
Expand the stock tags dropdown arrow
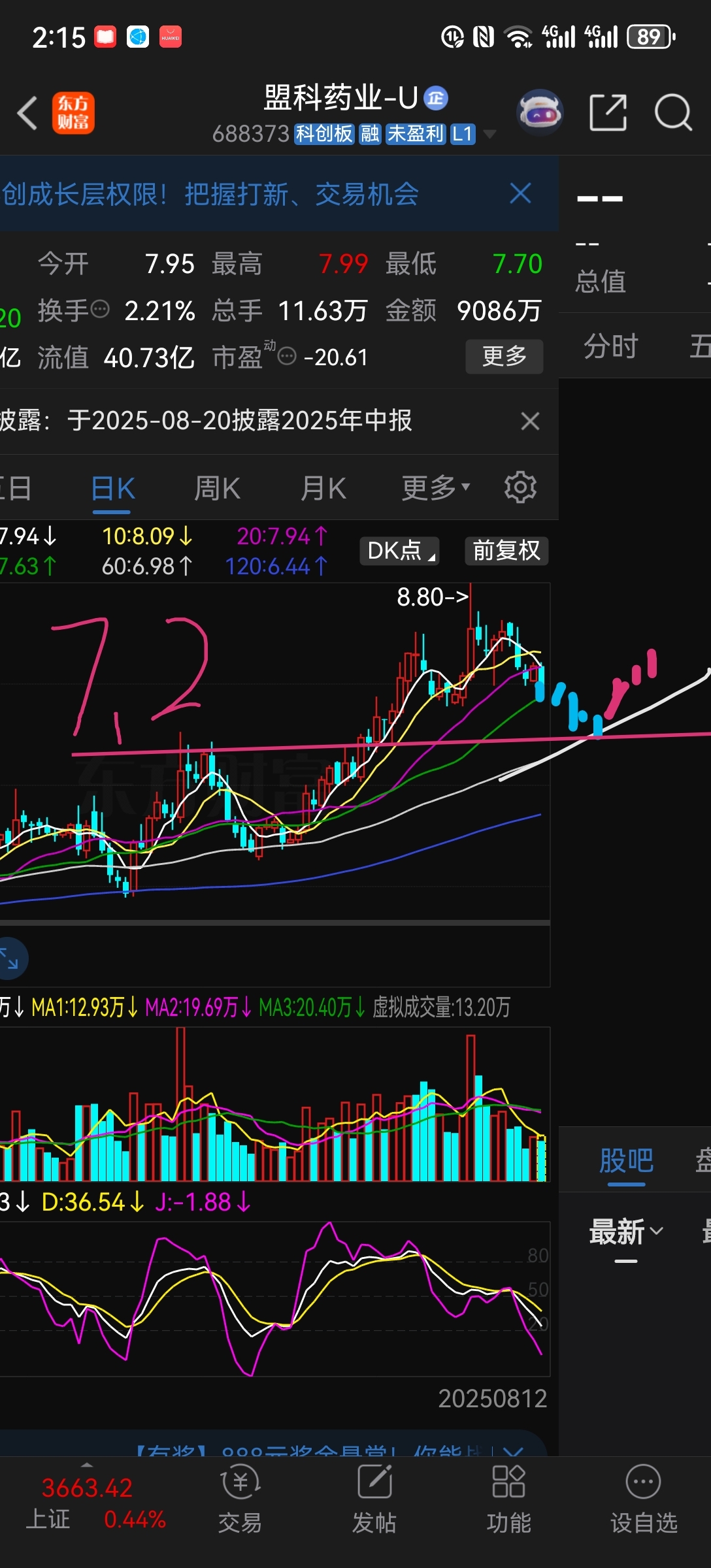click(x=489, y=135)
